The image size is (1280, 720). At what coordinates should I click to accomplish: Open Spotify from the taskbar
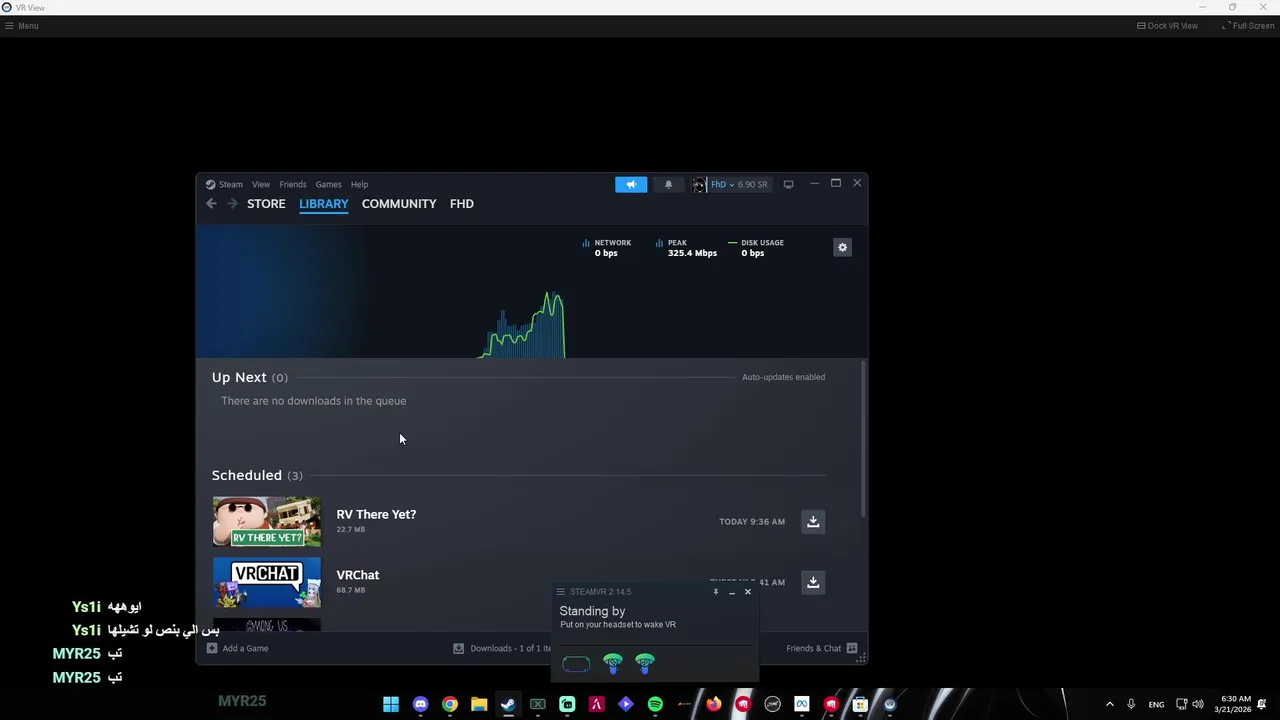655,704
